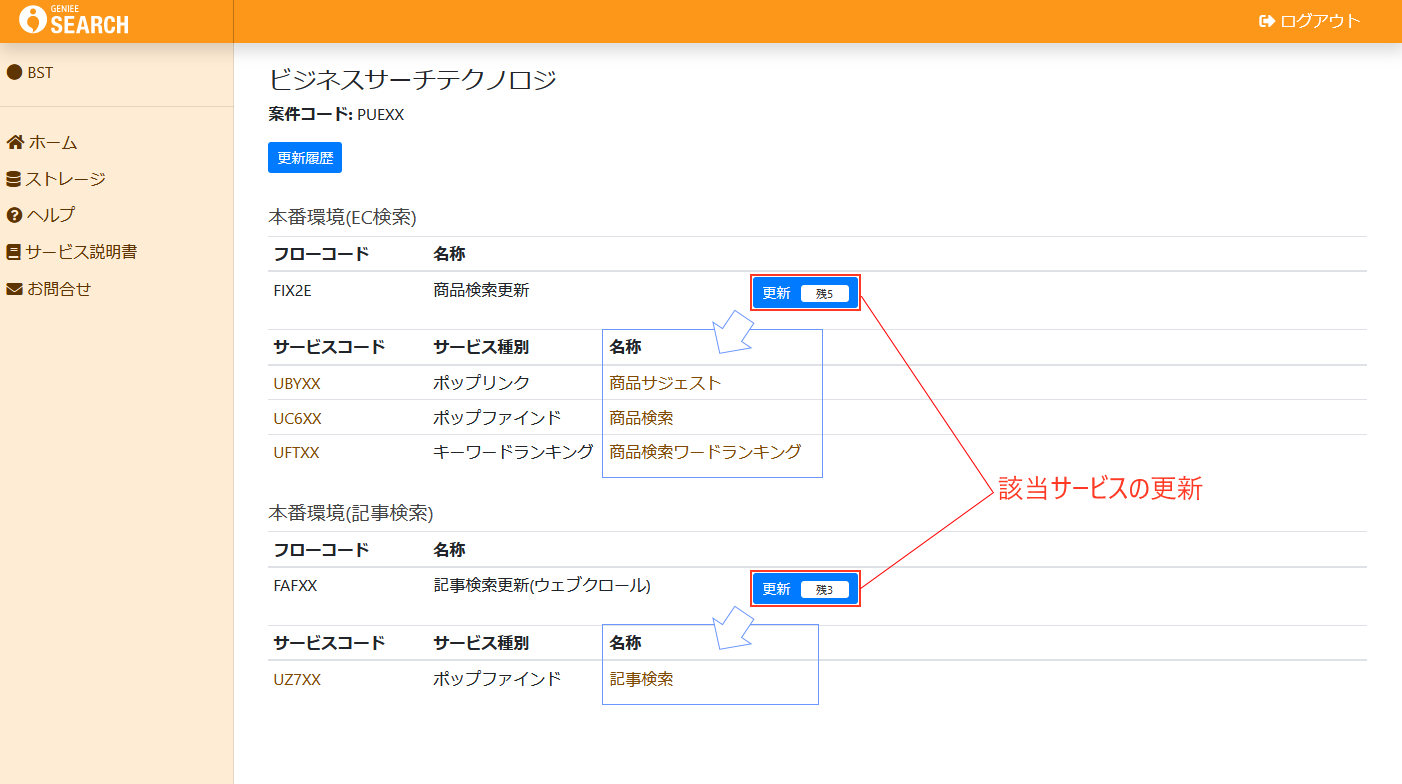Click the storage database icon
The height and width of the screenshot is (784, 1402).
[14, 180]
